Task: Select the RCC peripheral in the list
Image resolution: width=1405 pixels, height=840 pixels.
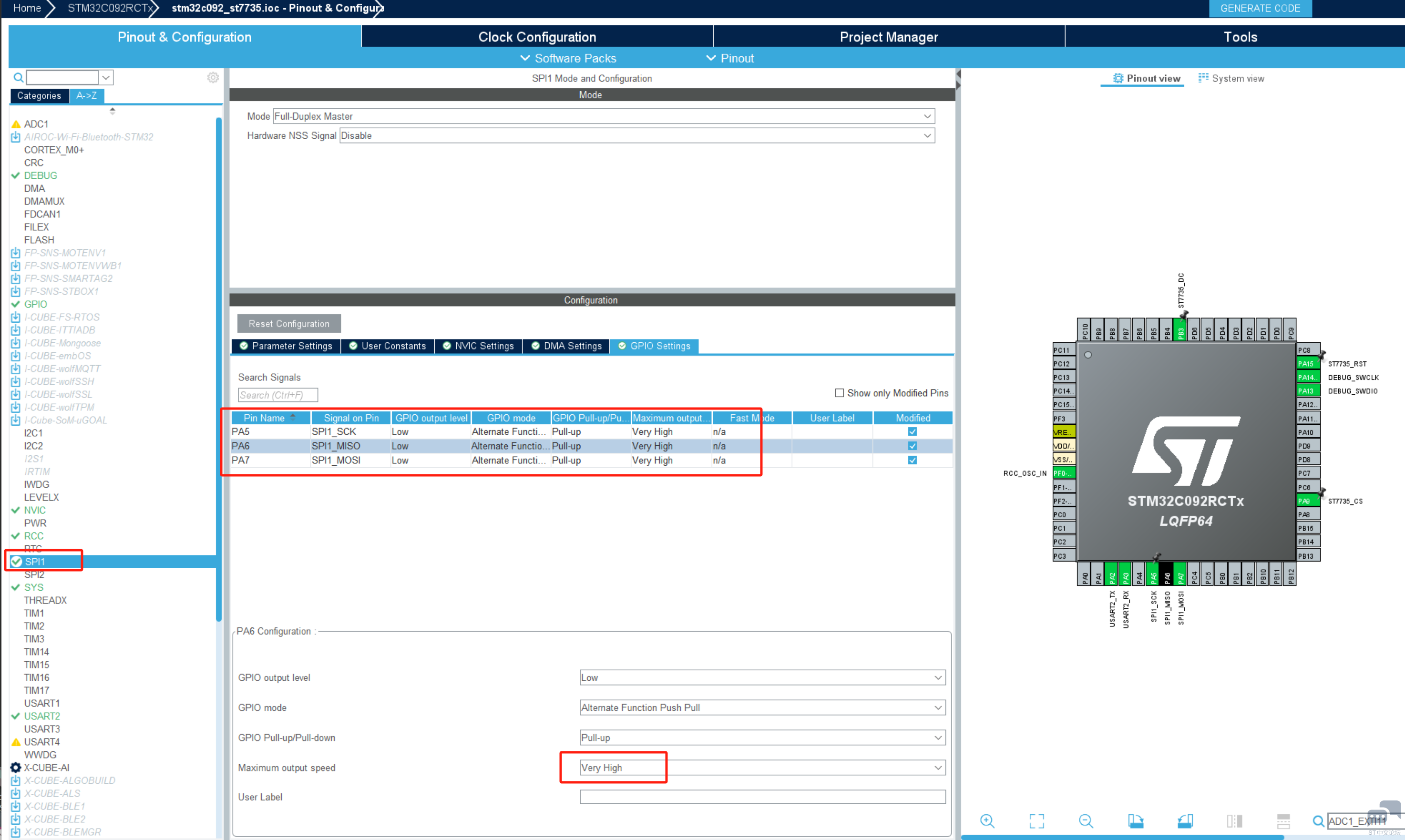Action: click(x=33, y=536)
